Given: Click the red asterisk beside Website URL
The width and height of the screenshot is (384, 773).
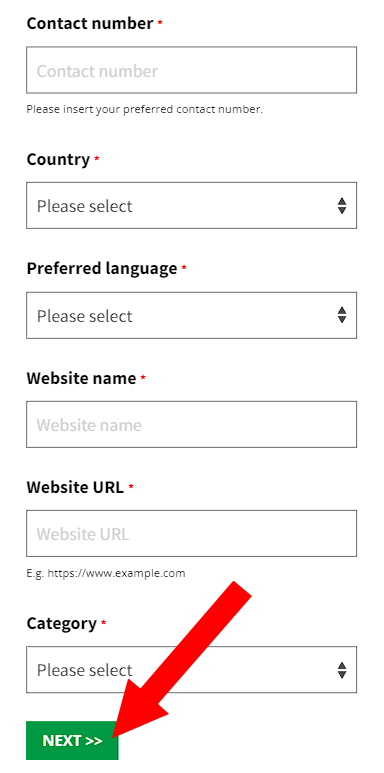Looking at the screenshot, I should pos(131,486).
